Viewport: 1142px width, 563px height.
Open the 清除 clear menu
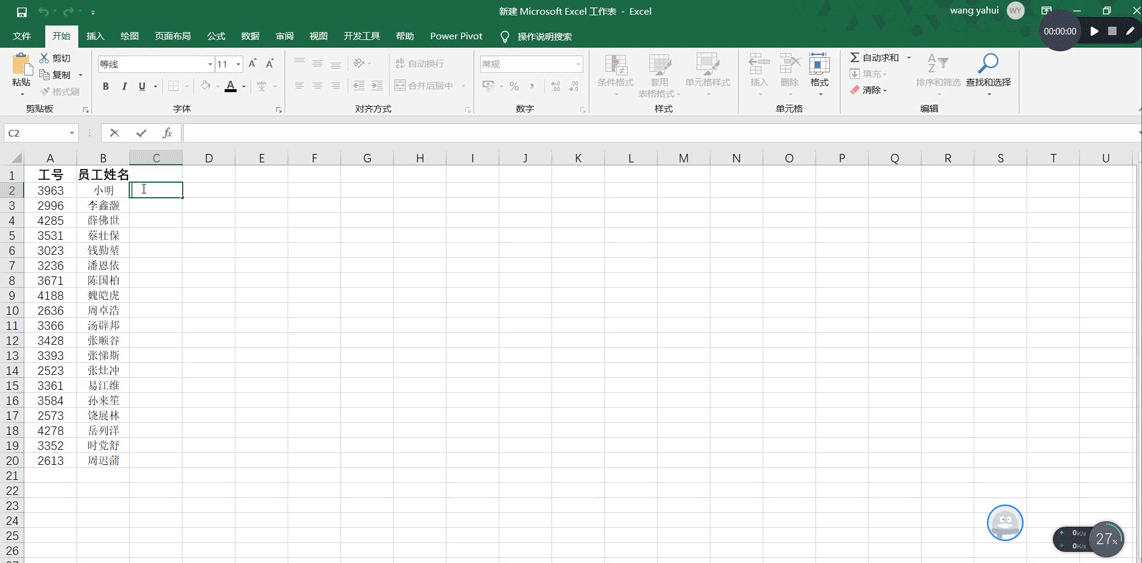868,90
